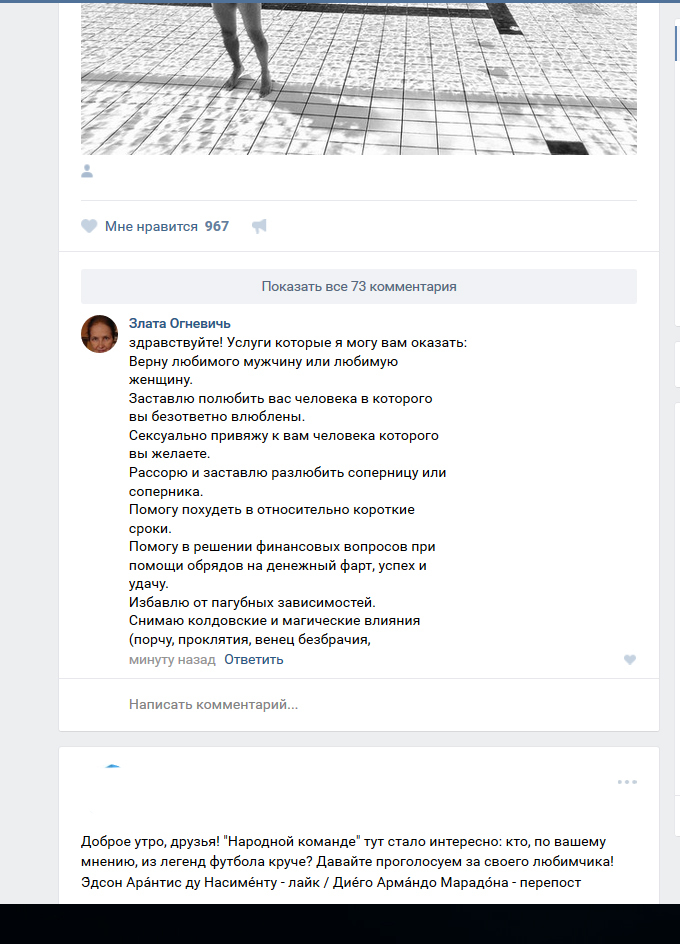Screen dimensions: 680x944
Task: Click the 967 likes counter
Action: click(217, 226)
